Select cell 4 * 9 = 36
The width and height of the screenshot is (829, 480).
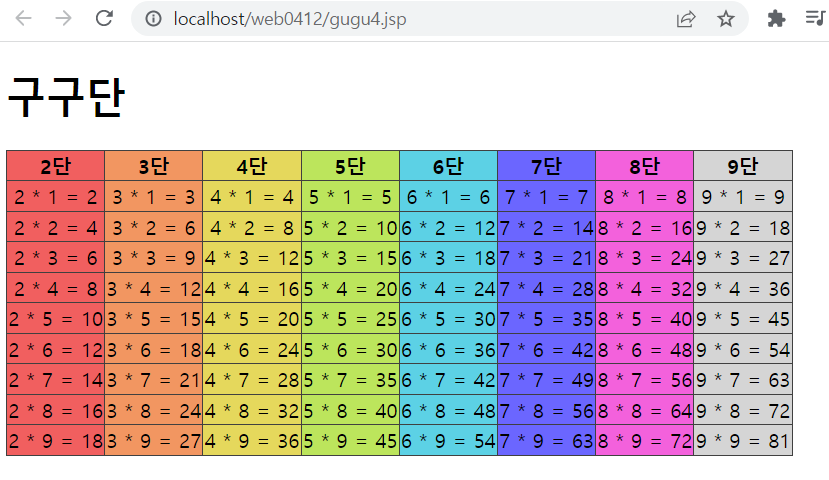pyautogui.click(x=252, y=440)
